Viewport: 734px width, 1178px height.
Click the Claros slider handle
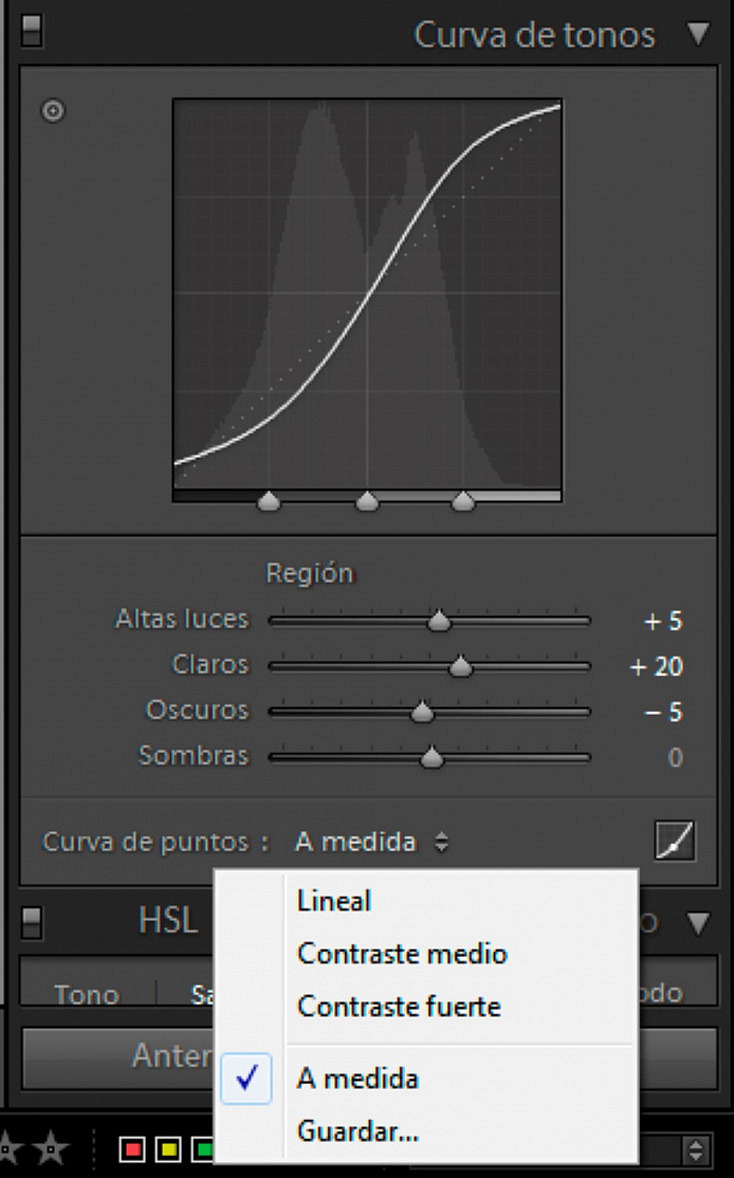[x=461, y=667]
